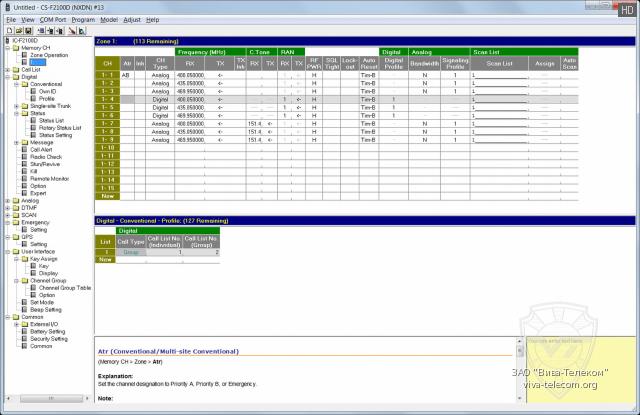Collapse the Digital tree node
The height and width of the screenshot is (415, 640).
(7, 77)
